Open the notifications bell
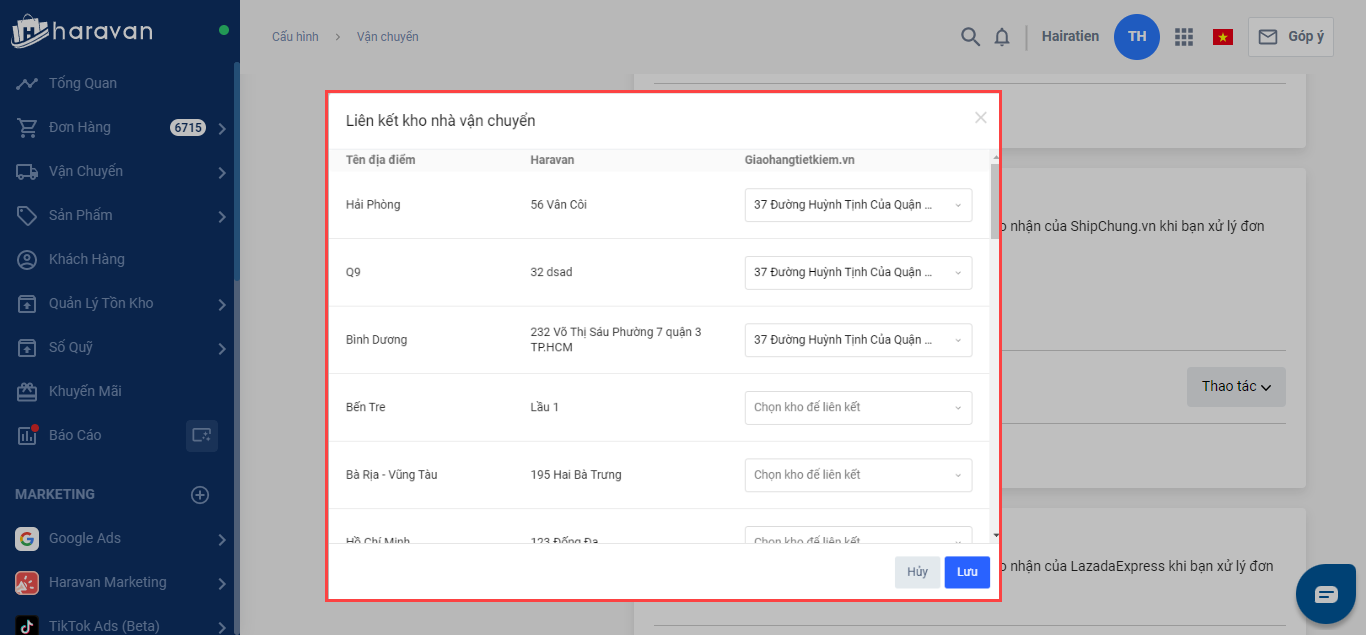 [x=1001, y=37]
